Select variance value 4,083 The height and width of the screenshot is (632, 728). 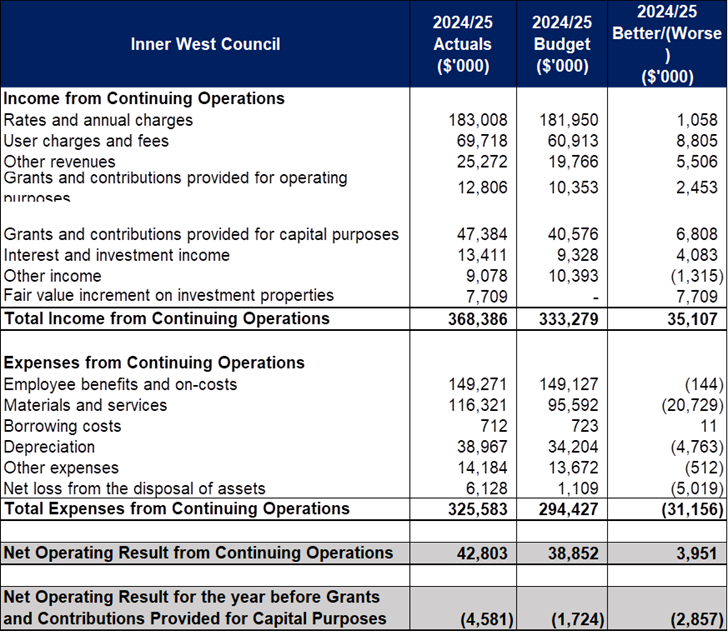697,255
